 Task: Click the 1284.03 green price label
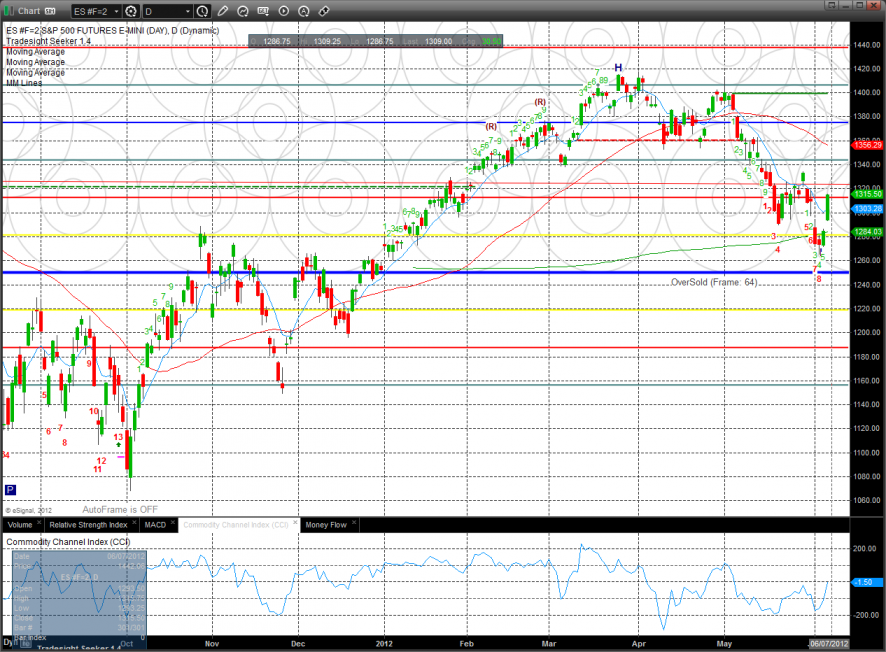(867, 232)
